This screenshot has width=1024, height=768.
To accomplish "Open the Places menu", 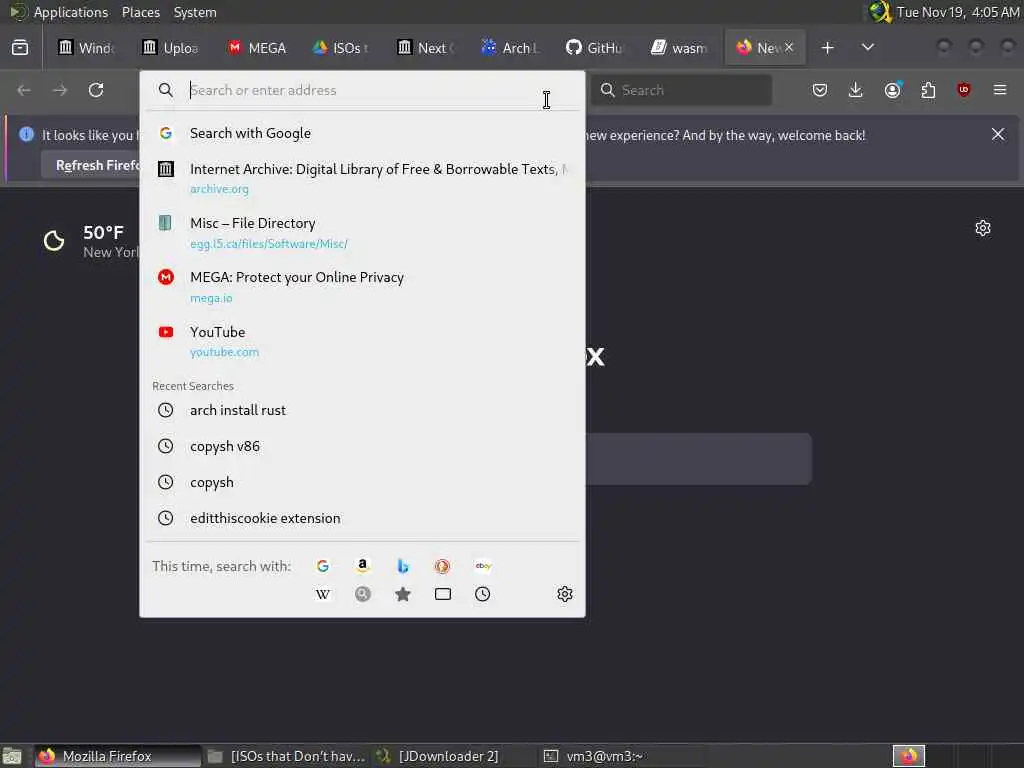I will 141,12.
